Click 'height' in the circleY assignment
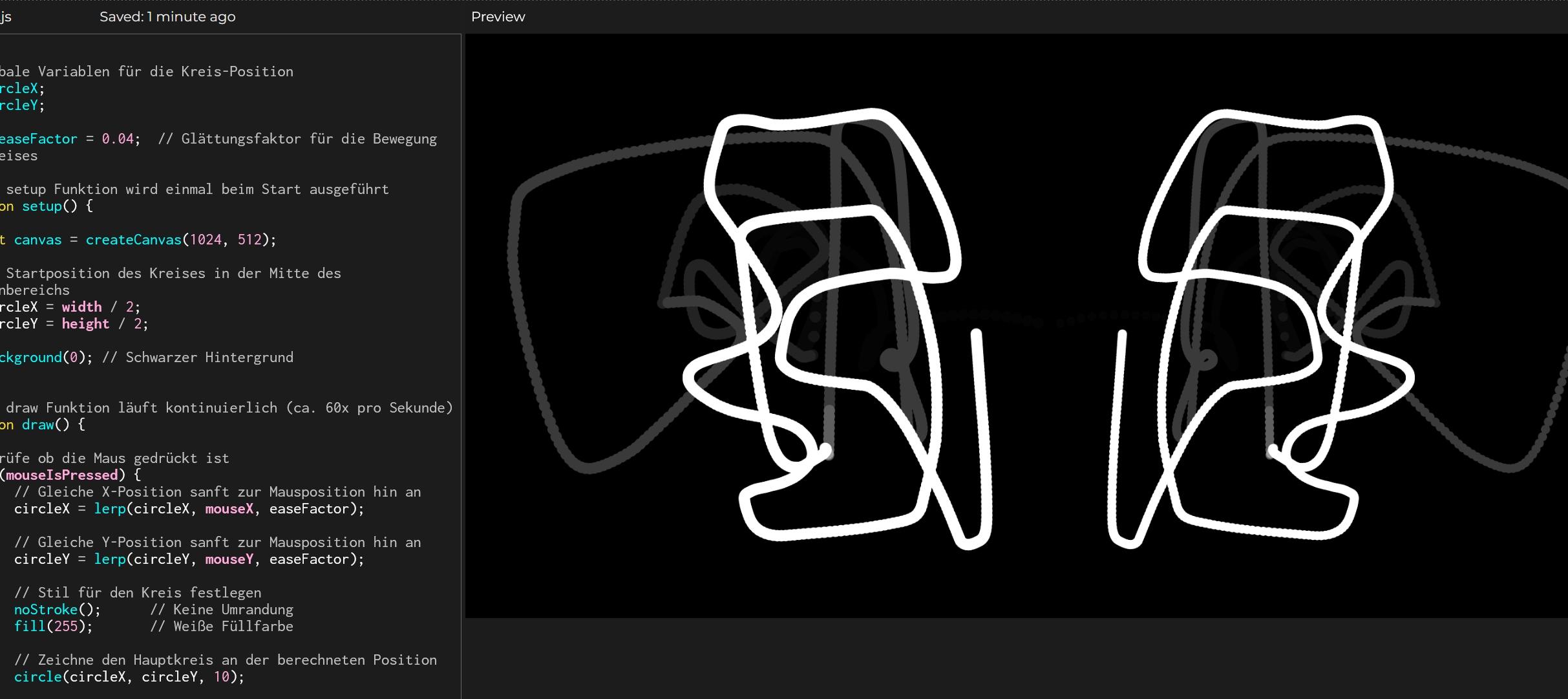 click(x=85, y=324)
